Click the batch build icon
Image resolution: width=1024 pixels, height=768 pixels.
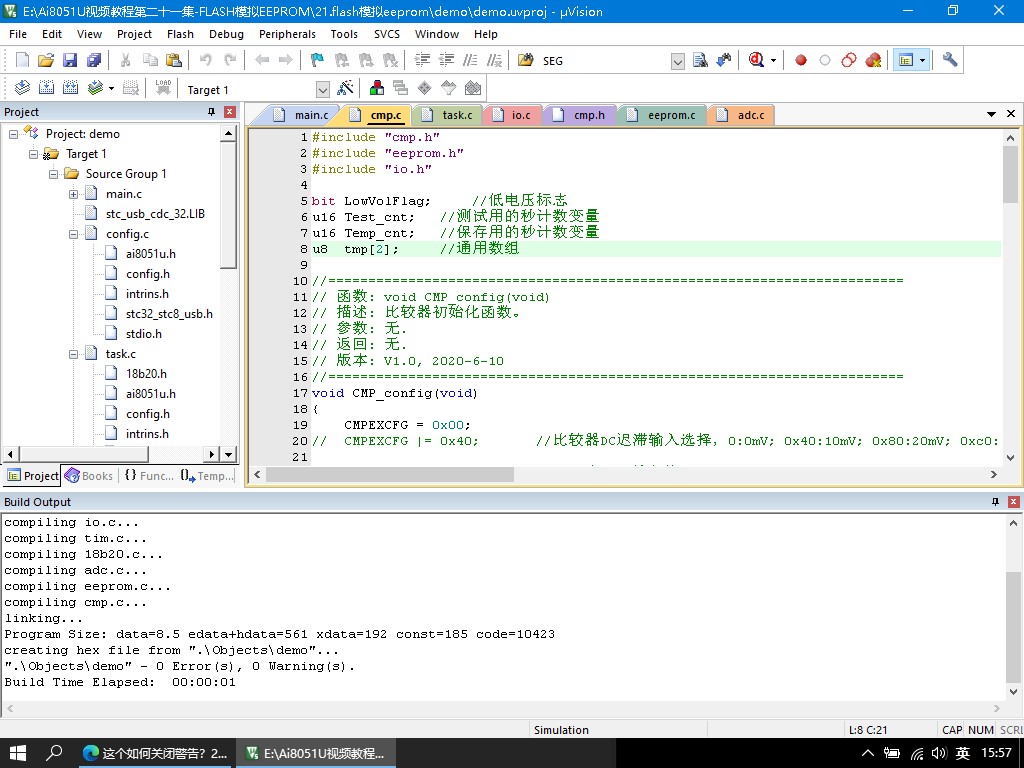(95, 88)
